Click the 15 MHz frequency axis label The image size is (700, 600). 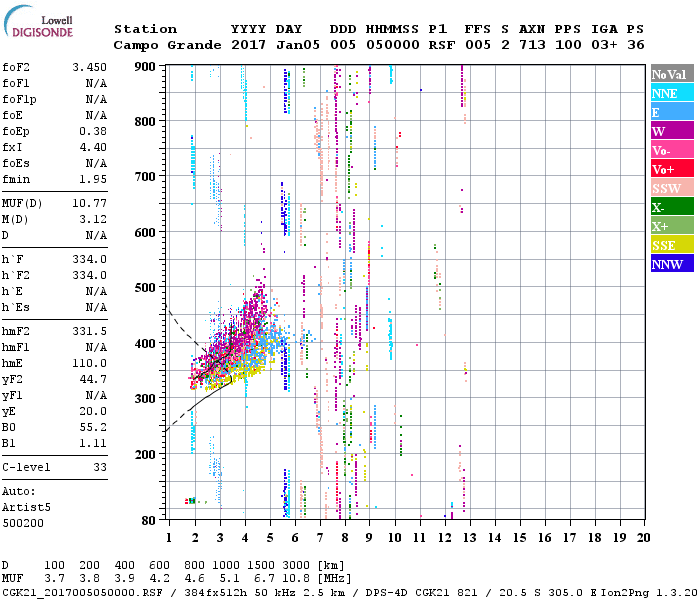pos(519,538)
